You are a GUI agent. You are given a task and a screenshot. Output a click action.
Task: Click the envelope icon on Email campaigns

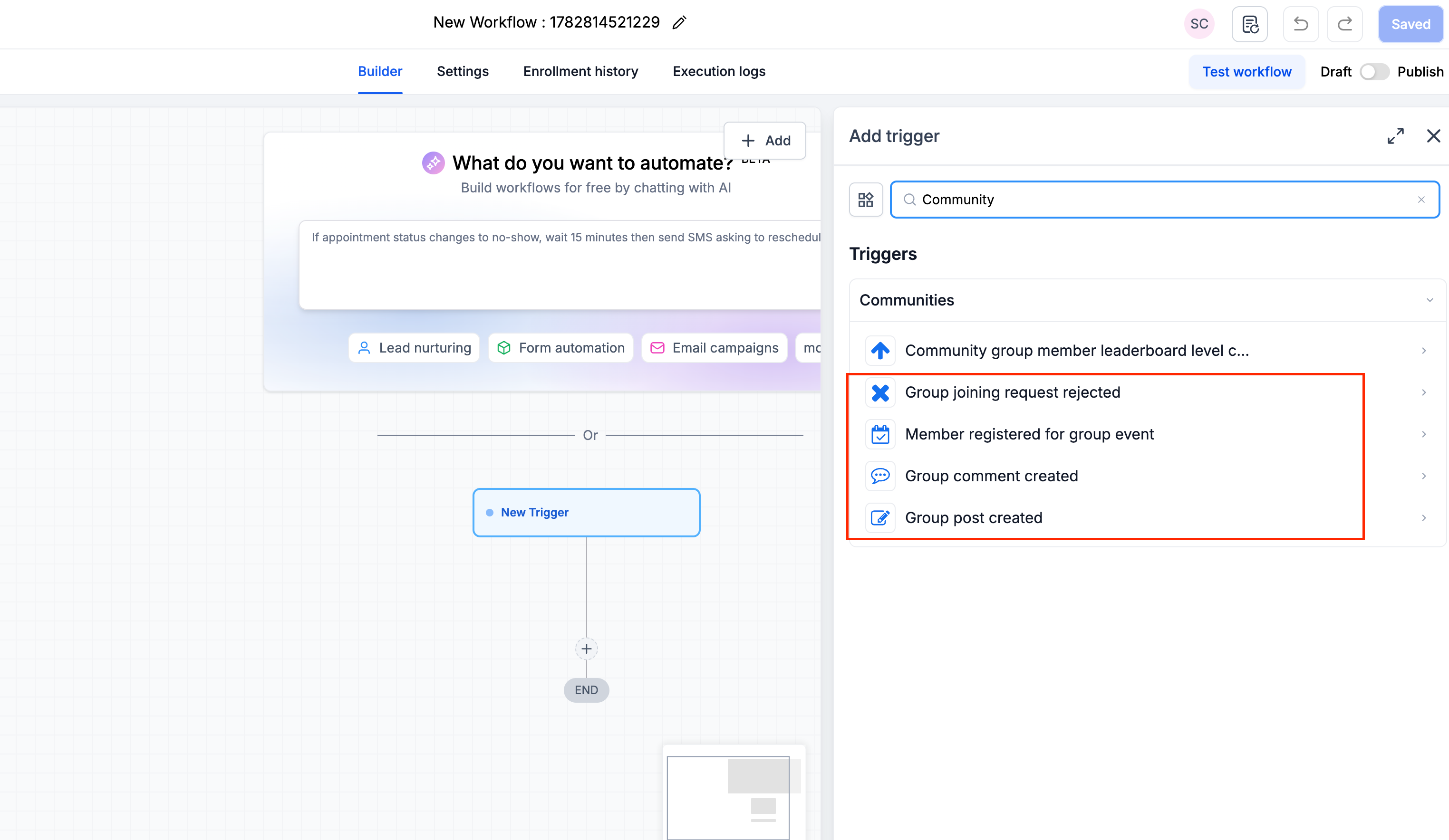[657, 348]
